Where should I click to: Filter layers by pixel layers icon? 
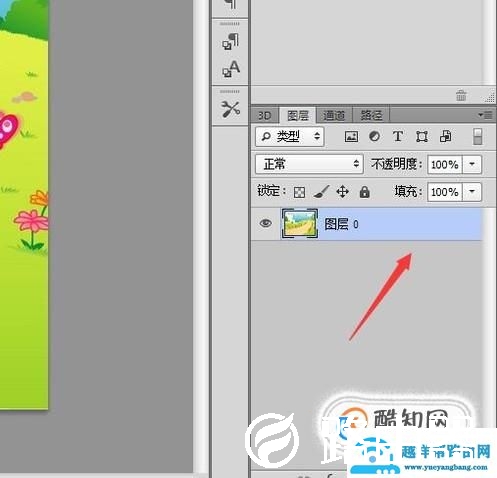pos(351,137)
